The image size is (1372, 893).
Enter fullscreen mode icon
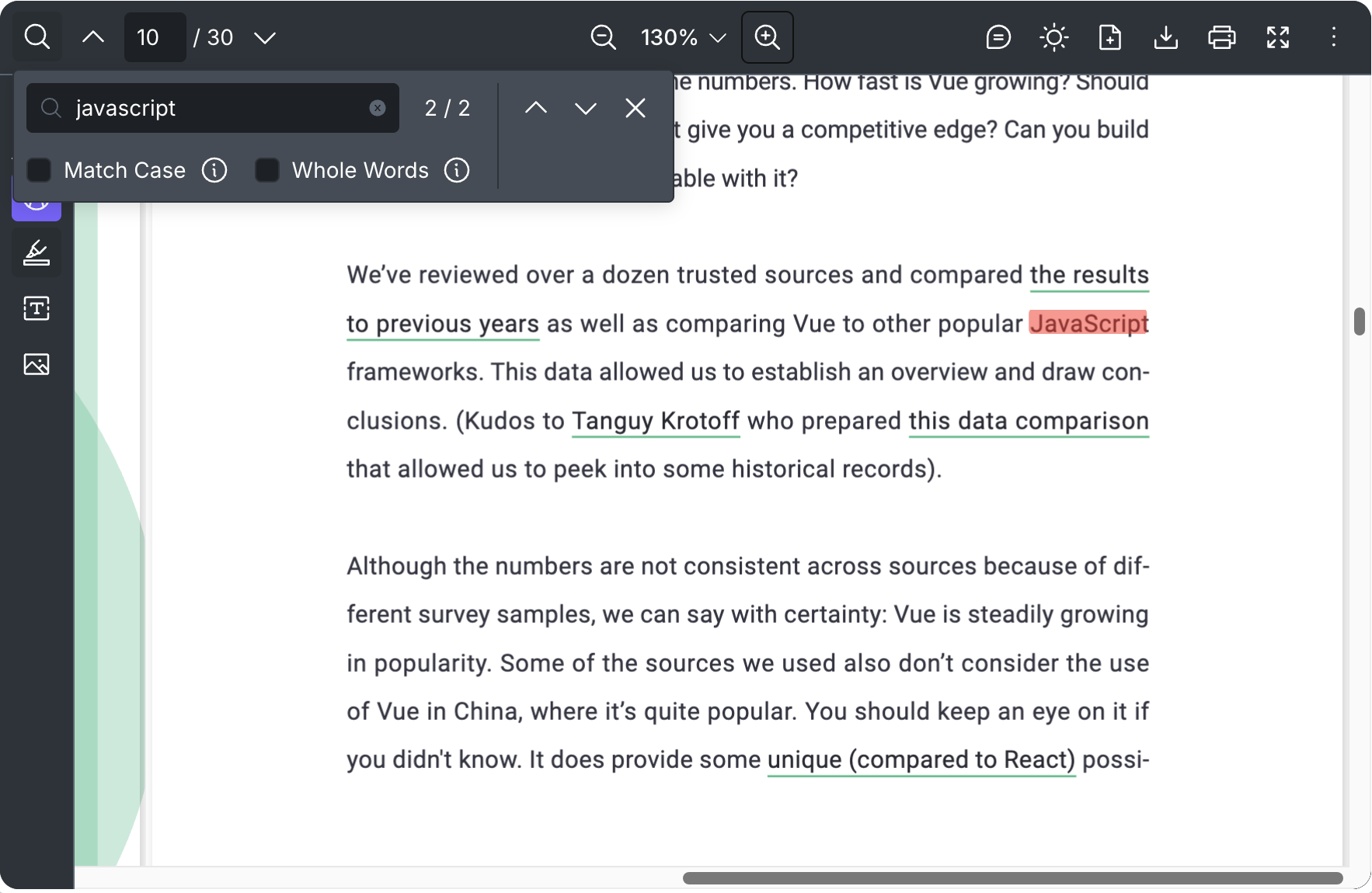tap(1277, 37)
